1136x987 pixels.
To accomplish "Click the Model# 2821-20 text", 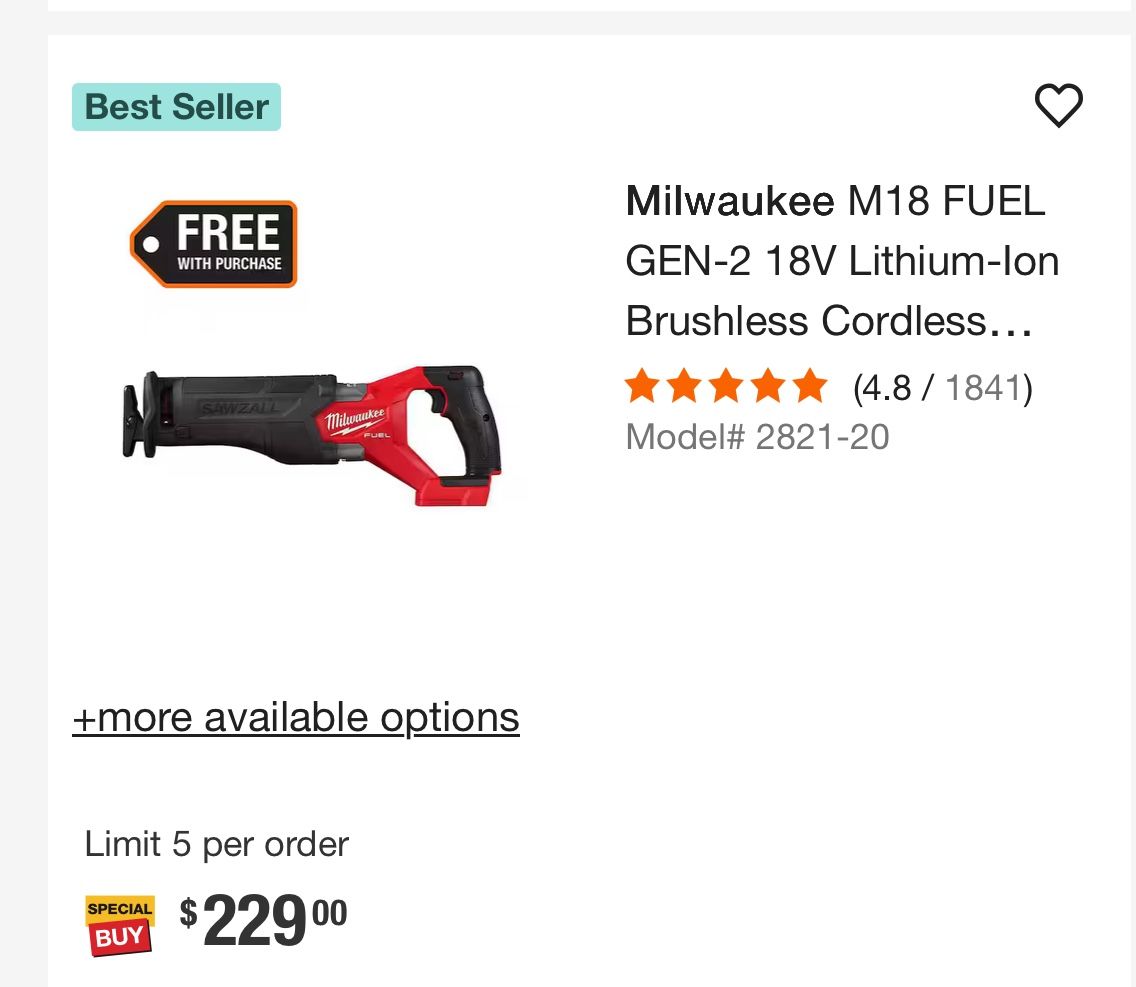I will (x=757, y=436).
